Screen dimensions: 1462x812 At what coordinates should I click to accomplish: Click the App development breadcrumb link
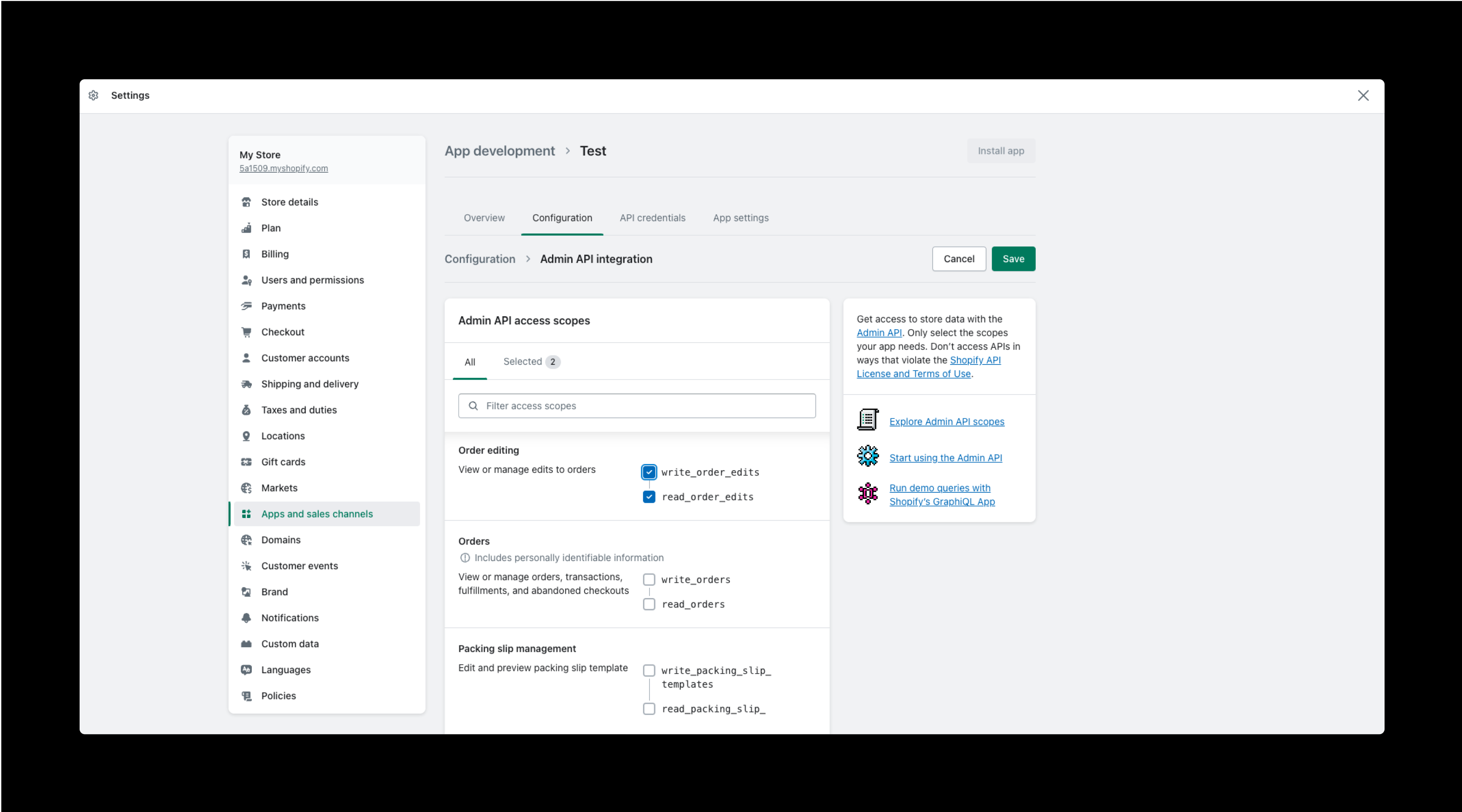[499, 150]
